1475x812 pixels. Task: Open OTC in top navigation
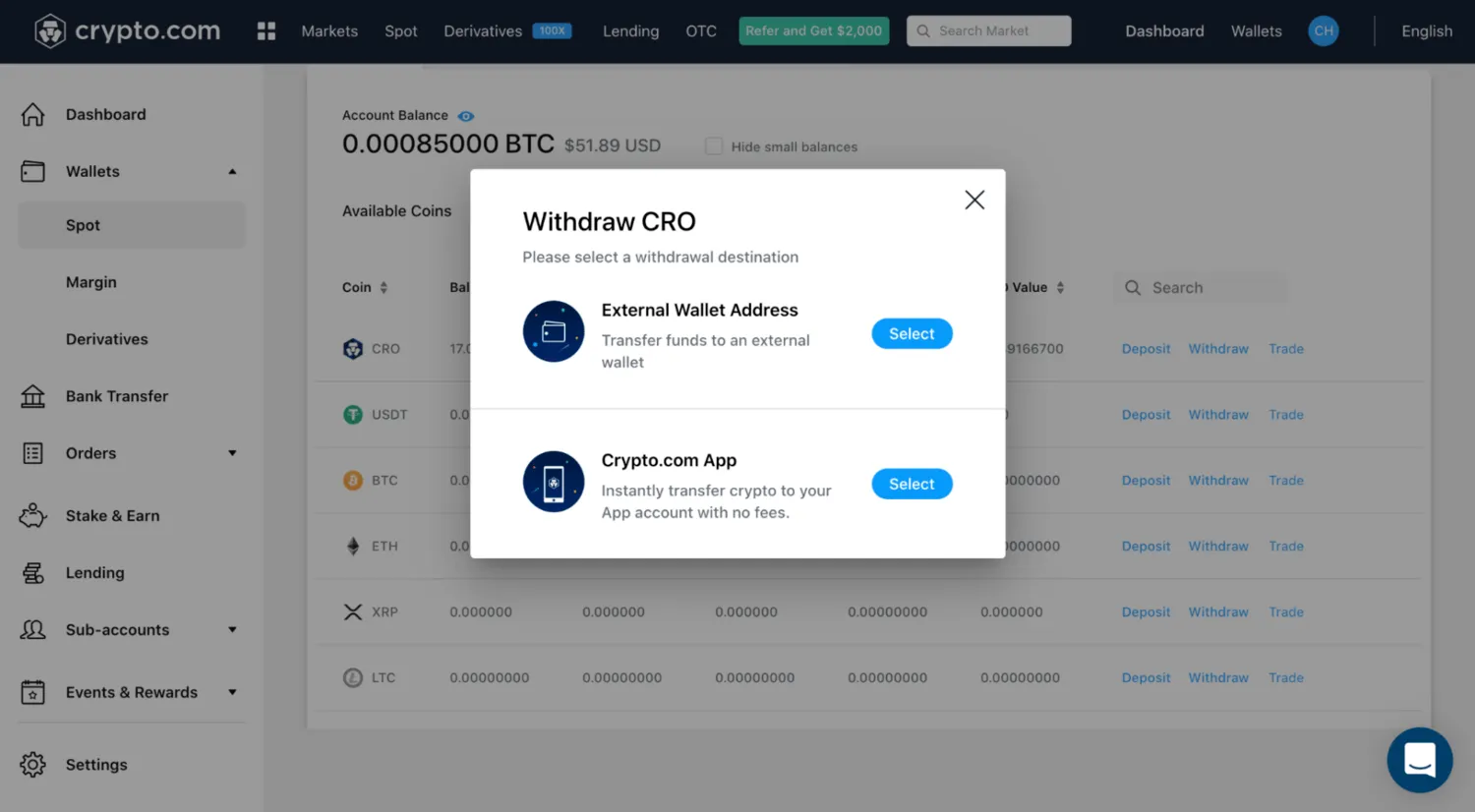pos(701,31)
